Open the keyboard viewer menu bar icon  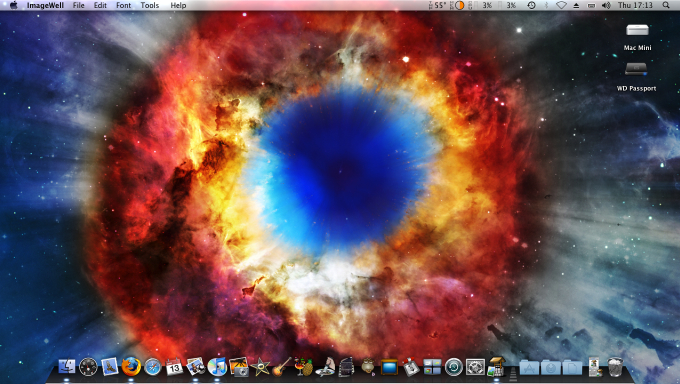coord(591,5)
